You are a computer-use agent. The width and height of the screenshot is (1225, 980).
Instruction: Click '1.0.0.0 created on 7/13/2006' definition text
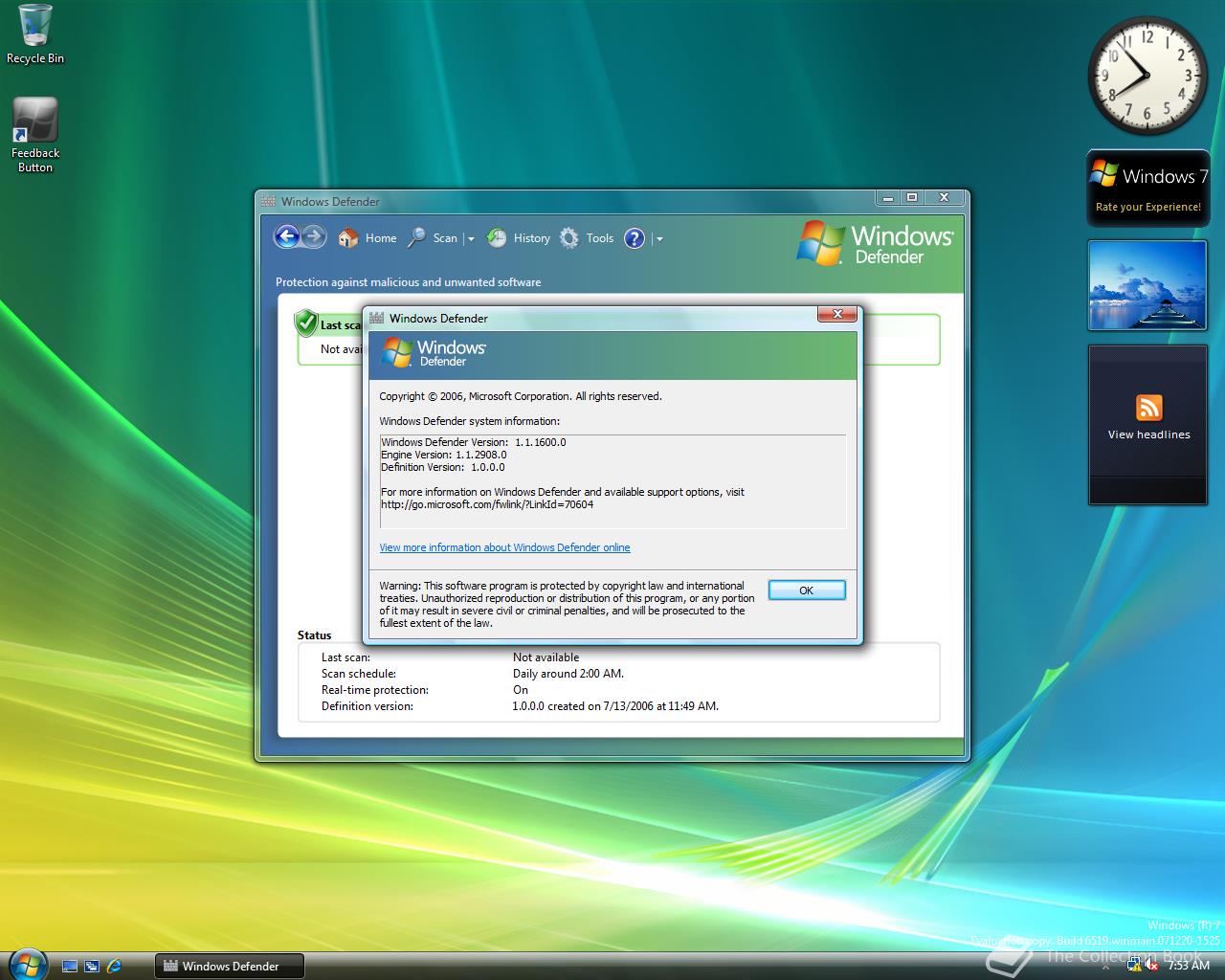[x=615, y=706]
